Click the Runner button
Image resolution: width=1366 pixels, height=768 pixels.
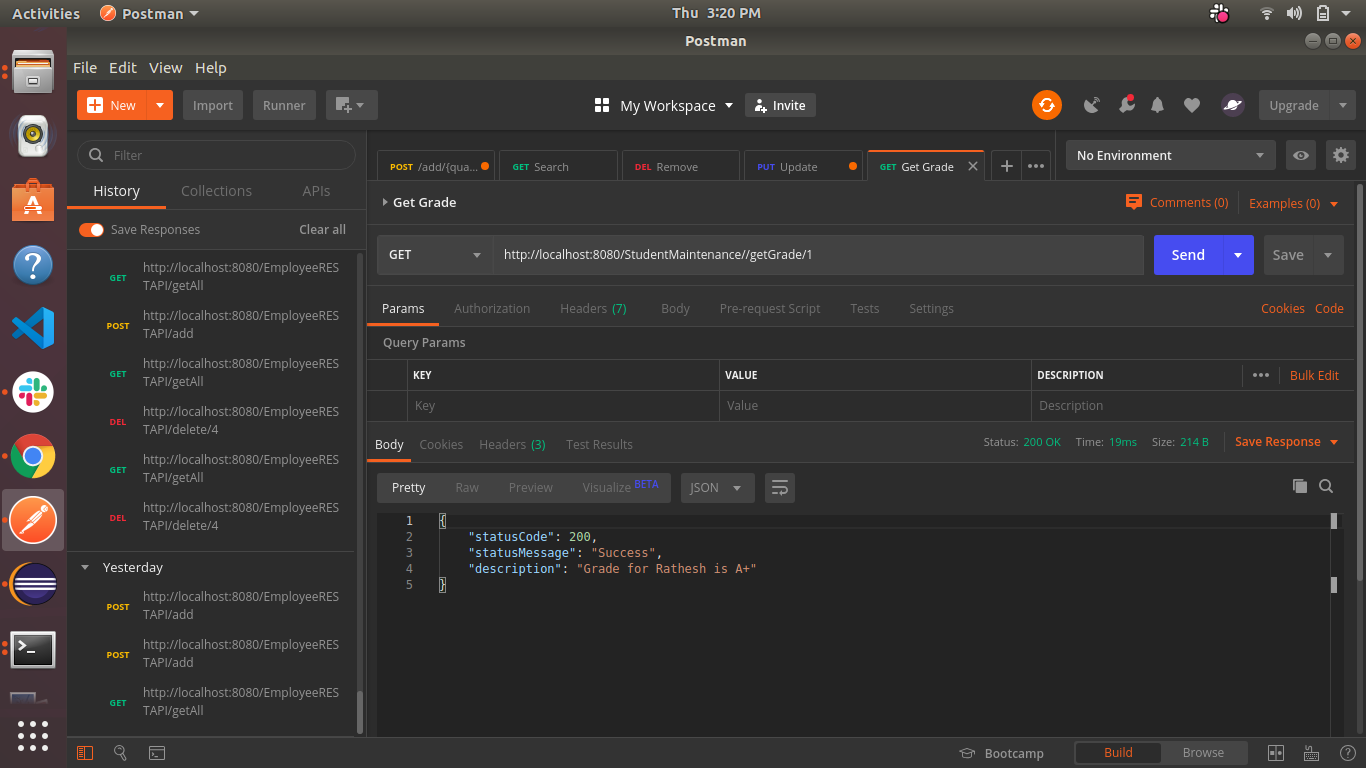284,105
